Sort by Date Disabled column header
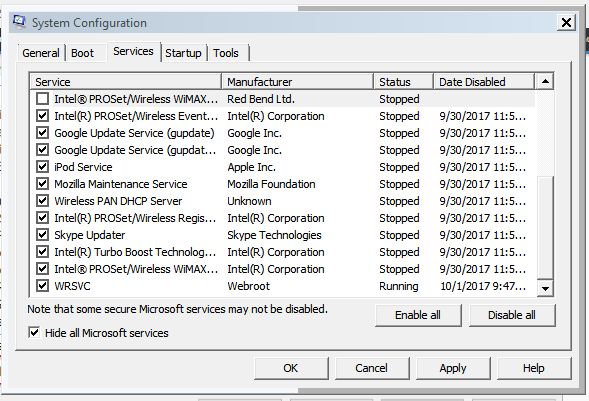The height and width of the screenshot is (401, 589). (x=484, y=82)
